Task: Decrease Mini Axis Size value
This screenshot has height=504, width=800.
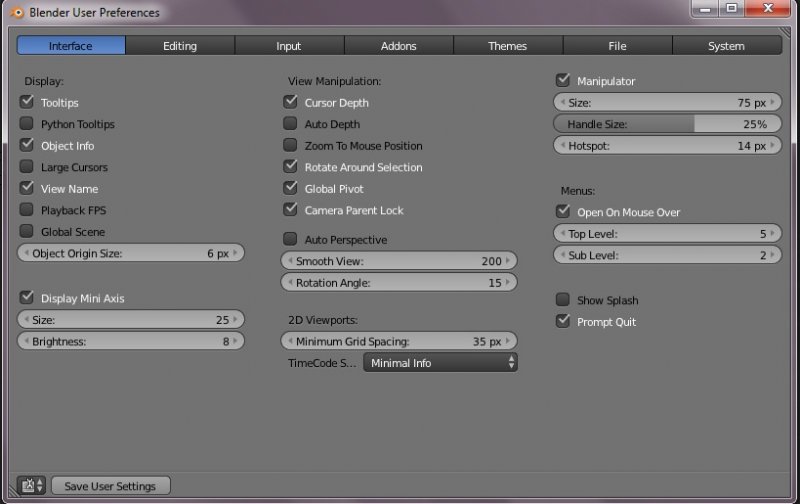Action: coord(26,319)
